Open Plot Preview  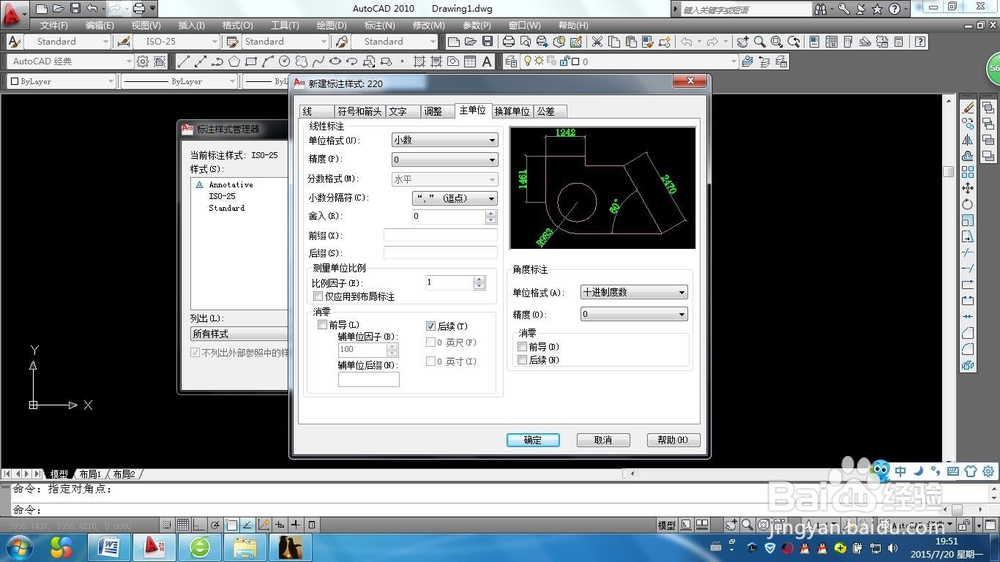coord(526,41)
